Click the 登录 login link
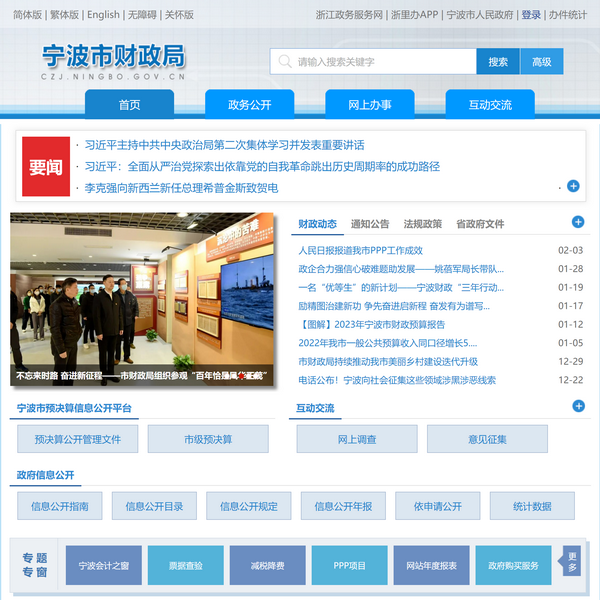The image size is (600, 600). pyautogui.click(x=531, y=15)
